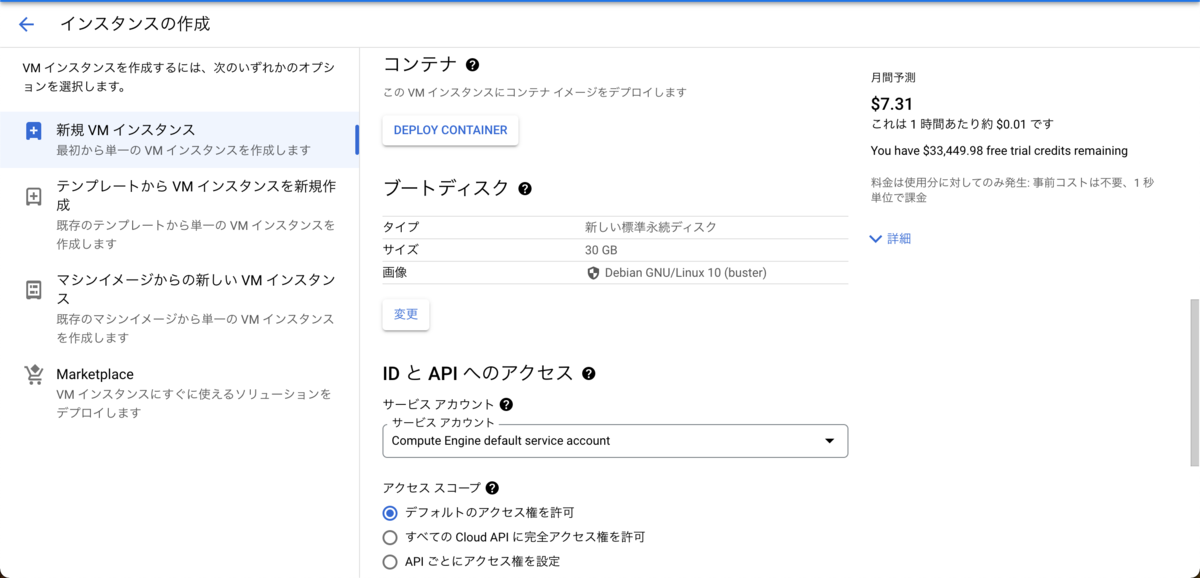Open the Marketplace option

[179, 393]
